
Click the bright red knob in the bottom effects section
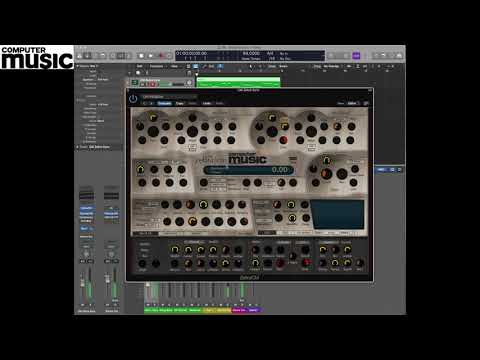coord(306,262)
